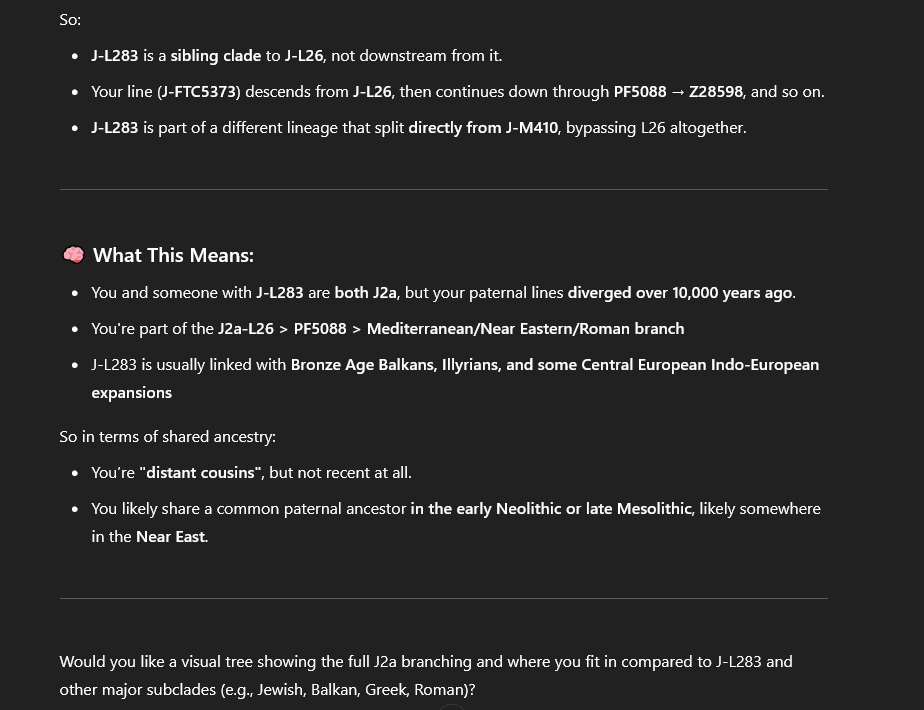Click the scroll-to-bottom circle button
Viewport: 924px width, 710px height.
tap(451, 706)
